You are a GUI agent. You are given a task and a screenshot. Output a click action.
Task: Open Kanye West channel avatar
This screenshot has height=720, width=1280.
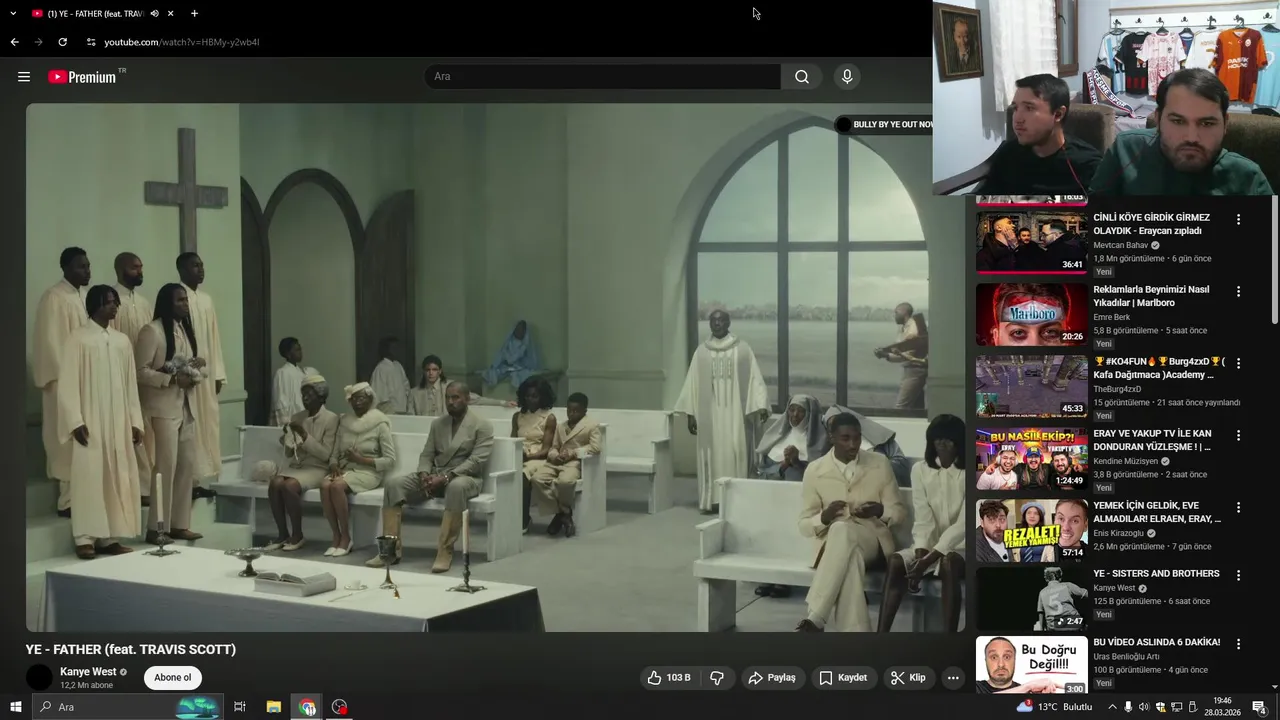point(39,678)
